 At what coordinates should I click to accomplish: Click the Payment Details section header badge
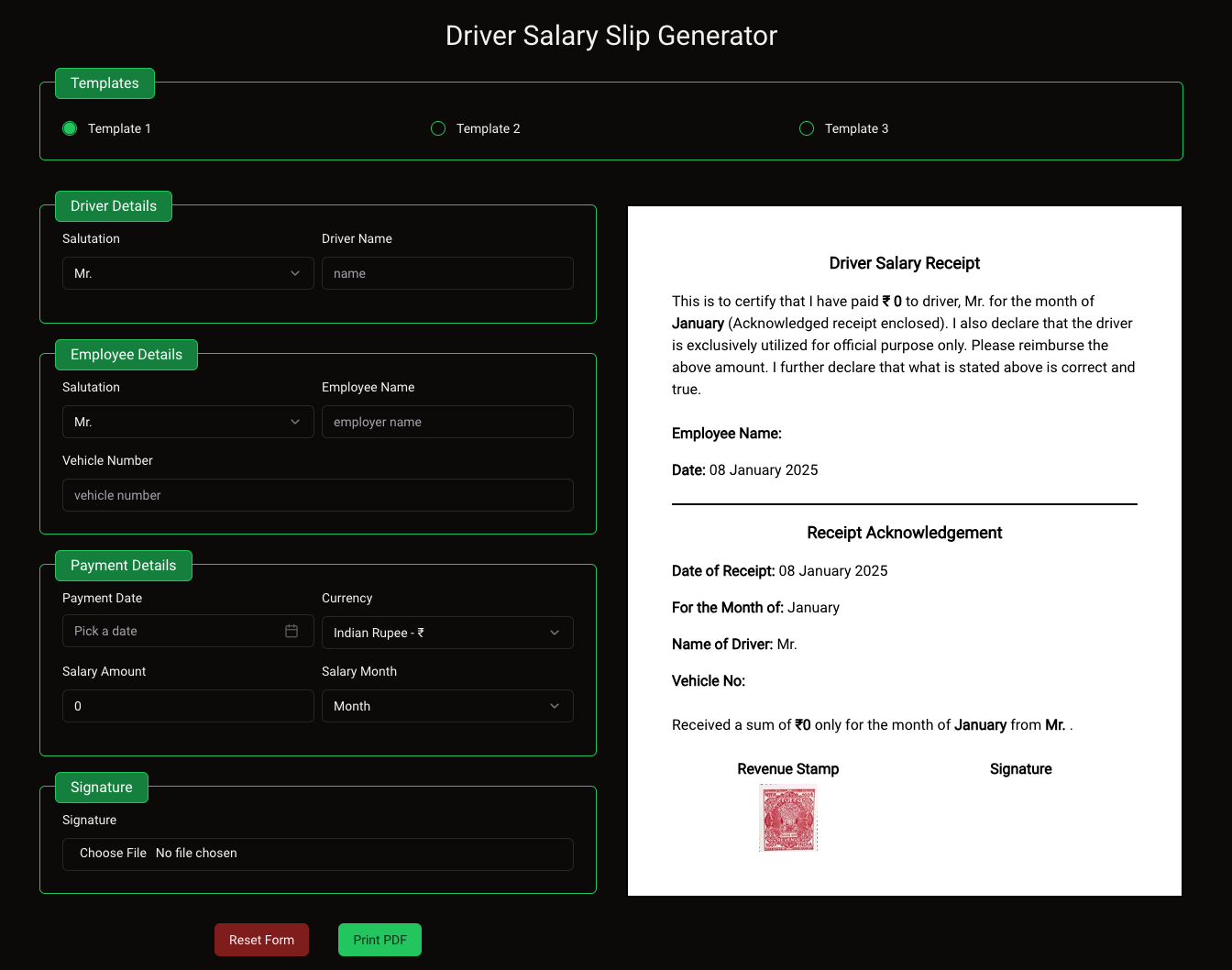(x=123, y=566)
